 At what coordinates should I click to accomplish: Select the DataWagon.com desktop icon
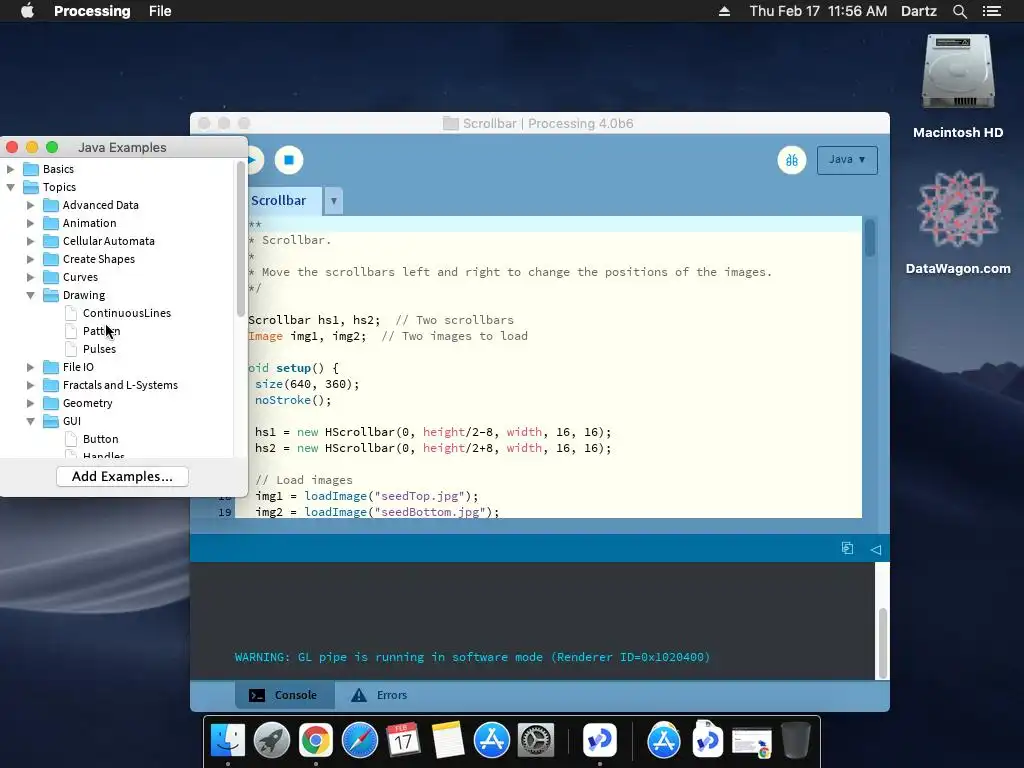coord(958,209)
